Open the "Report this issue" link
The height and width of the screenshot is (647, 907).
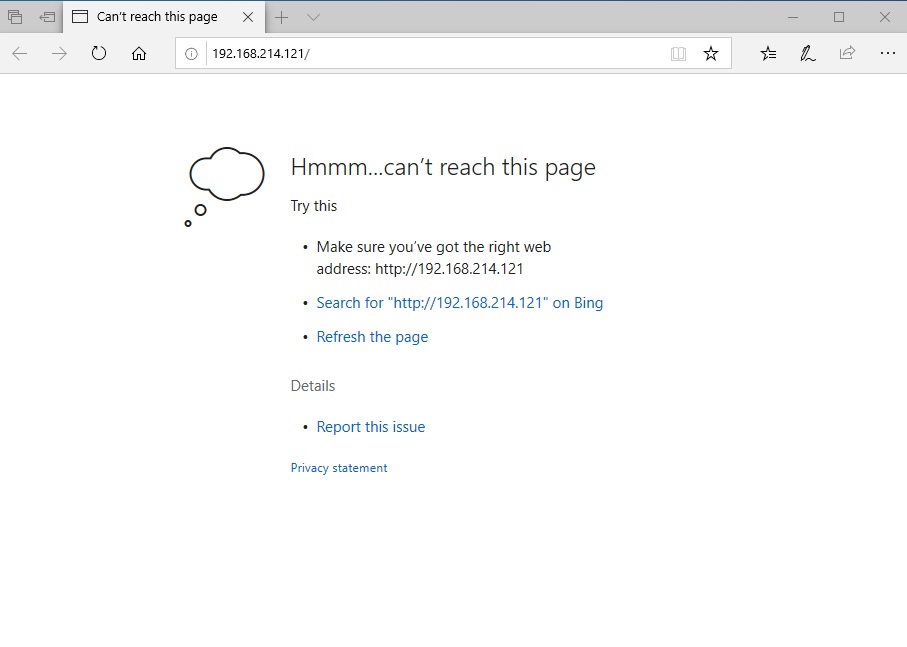[370, 427]
